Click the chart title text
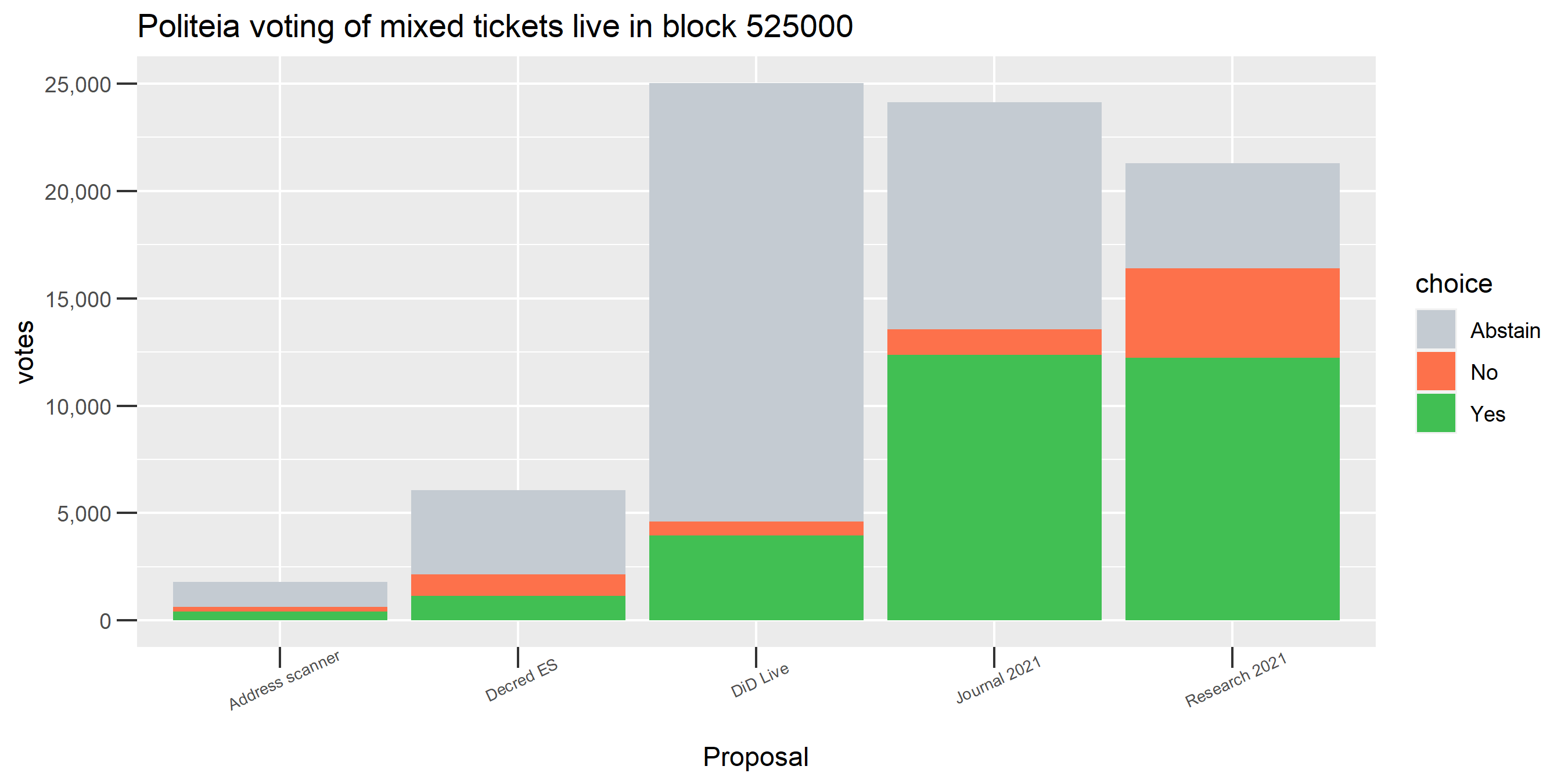This screenshot has width=1568, height=784. [495, 26]
